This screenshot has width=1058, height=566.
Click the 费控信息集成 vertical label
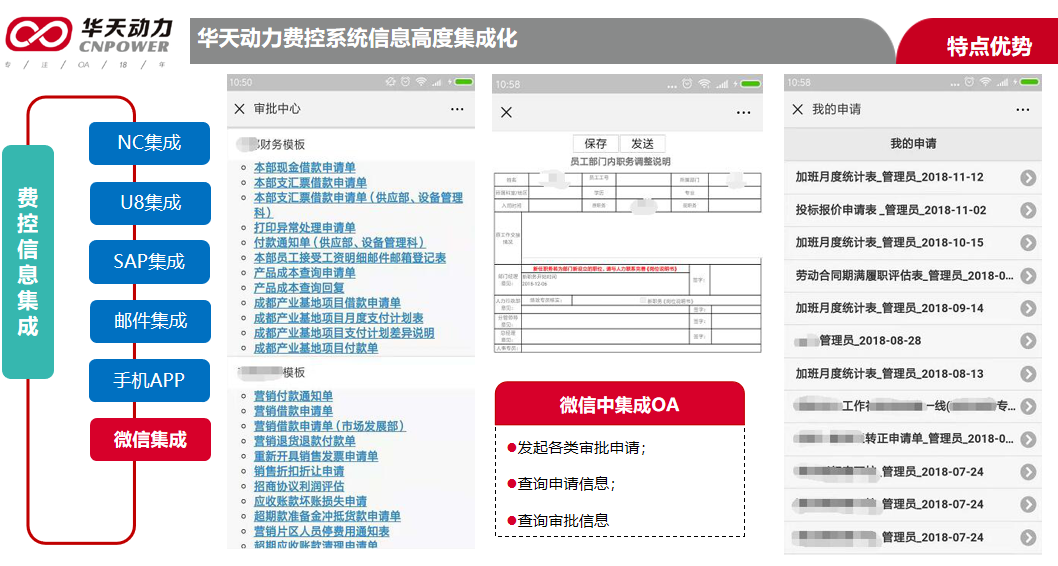pos(28,262)
